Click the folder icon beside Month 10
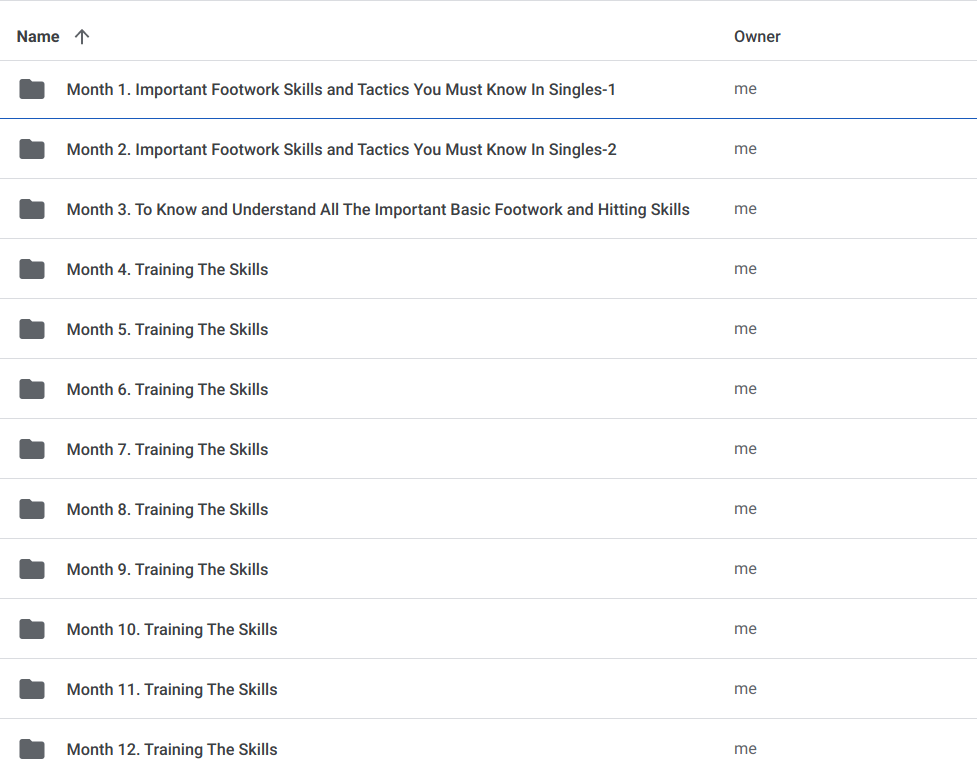977x774 pixels. click(x=31, y=629)
